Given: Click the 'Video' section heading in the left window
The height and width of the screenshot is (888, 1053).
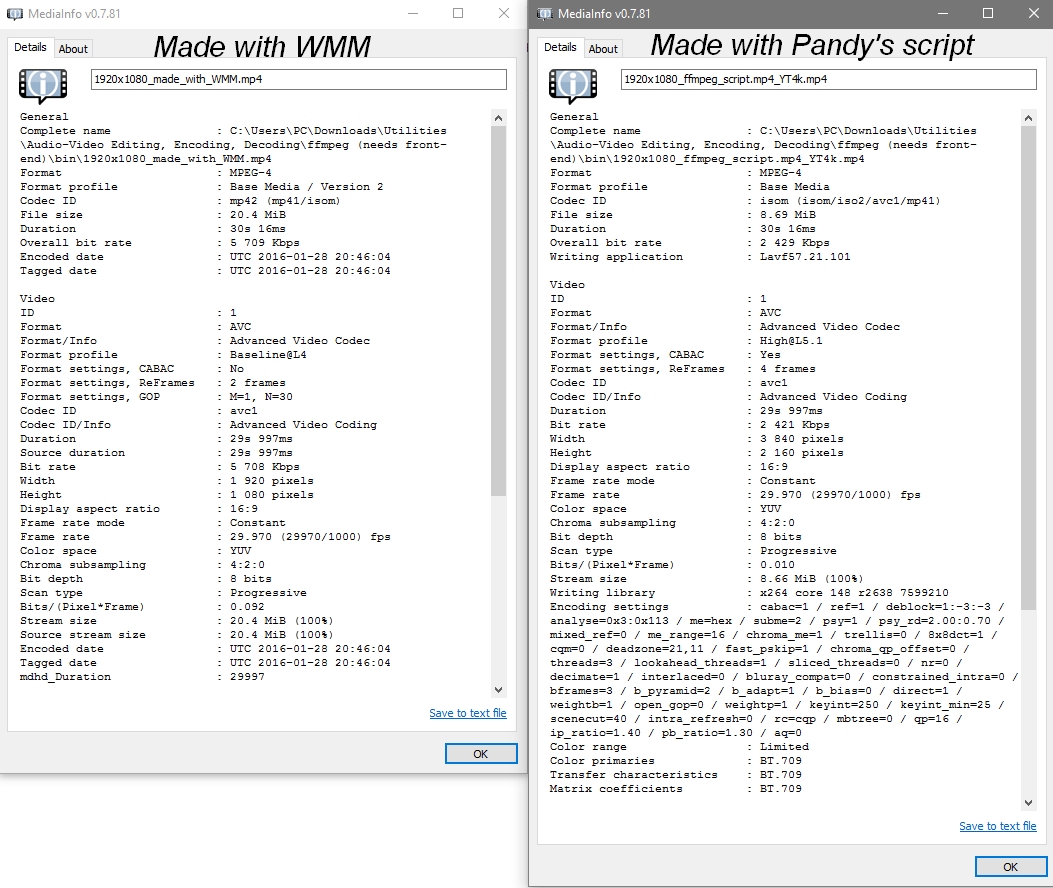Looking at the screenshot, I should pos(37,299).
